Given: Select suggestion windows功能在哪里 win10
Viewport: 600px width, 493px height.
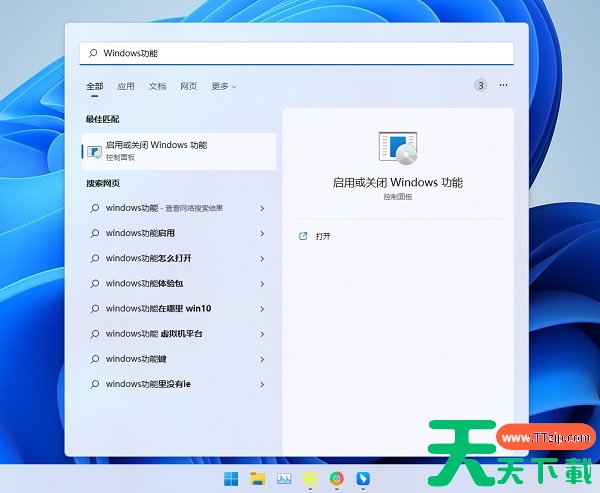Looking at the screenshot, I should click(177, 309).
